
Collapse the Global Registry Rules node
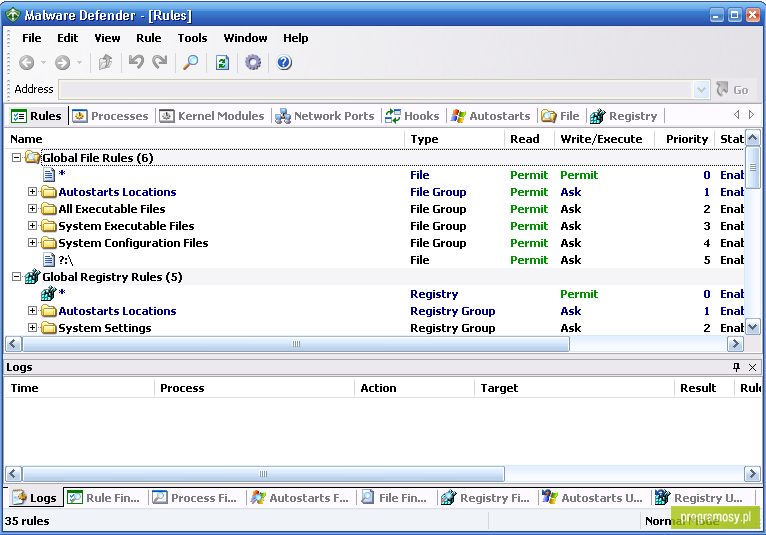(x=16, y=277)
